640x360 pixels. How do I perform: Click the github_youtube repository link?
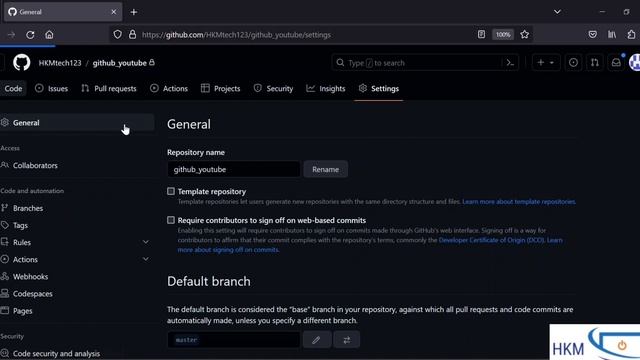tap(120, 63)
